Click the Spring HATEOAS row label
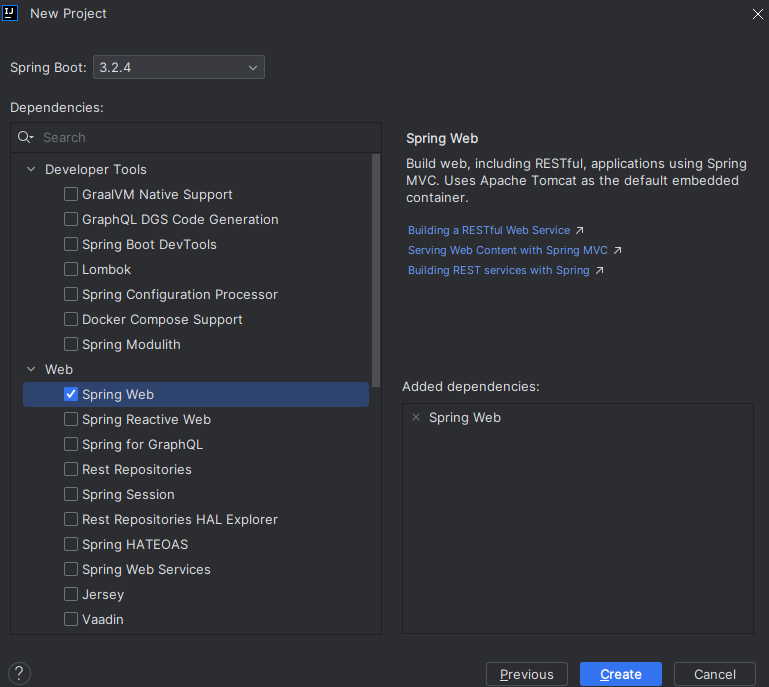This screenshot has height=687, width=769. click(x=135, y=544)
